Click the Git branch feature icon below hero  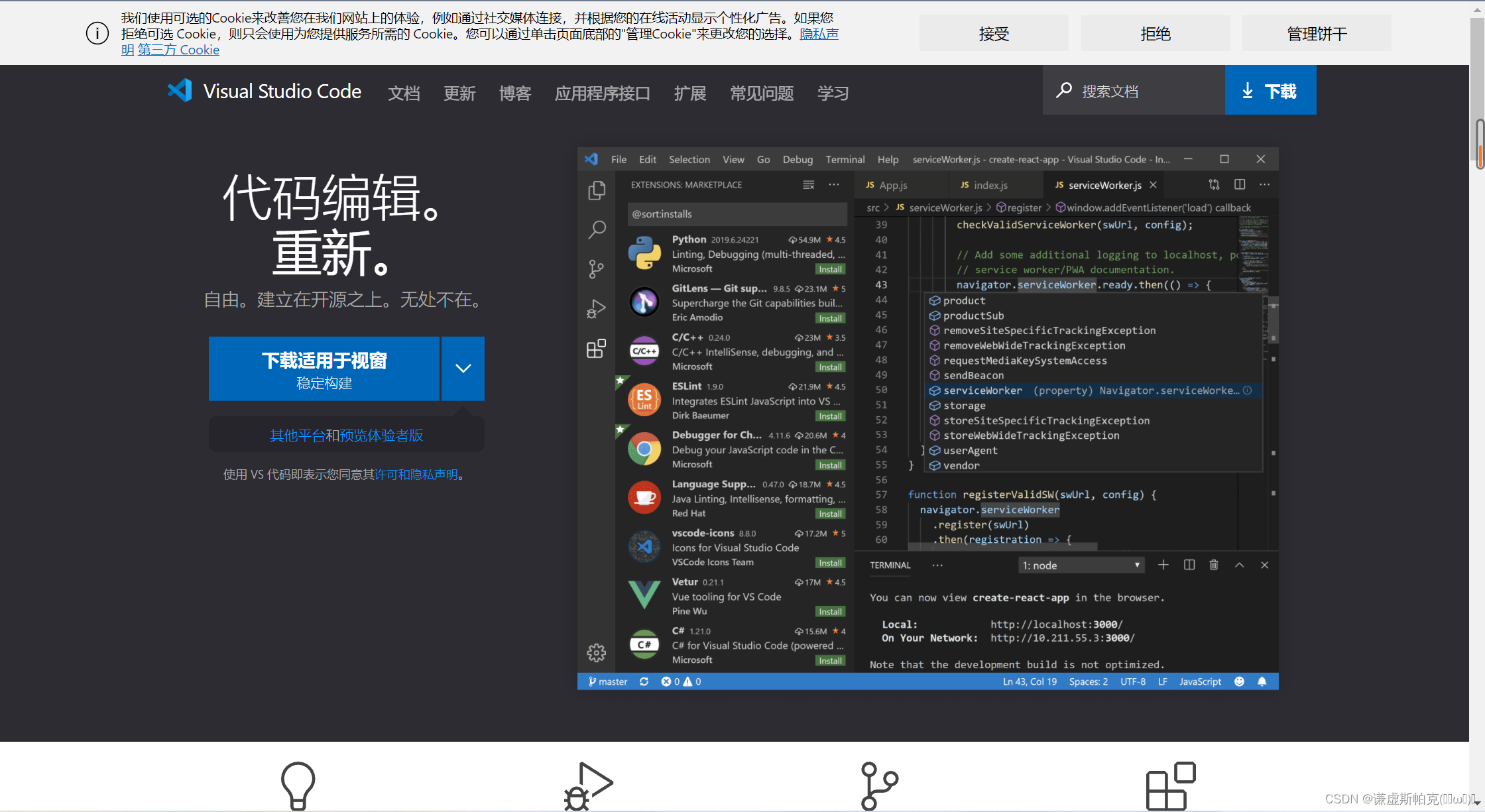click(x=879, y=785)
